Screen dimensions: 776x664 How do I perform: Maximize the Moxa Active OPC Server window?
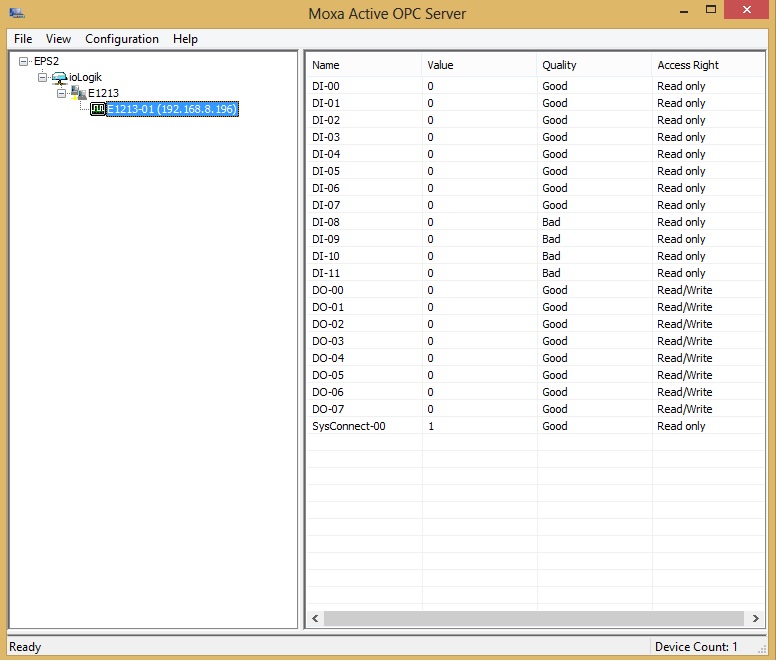[711, 9]
